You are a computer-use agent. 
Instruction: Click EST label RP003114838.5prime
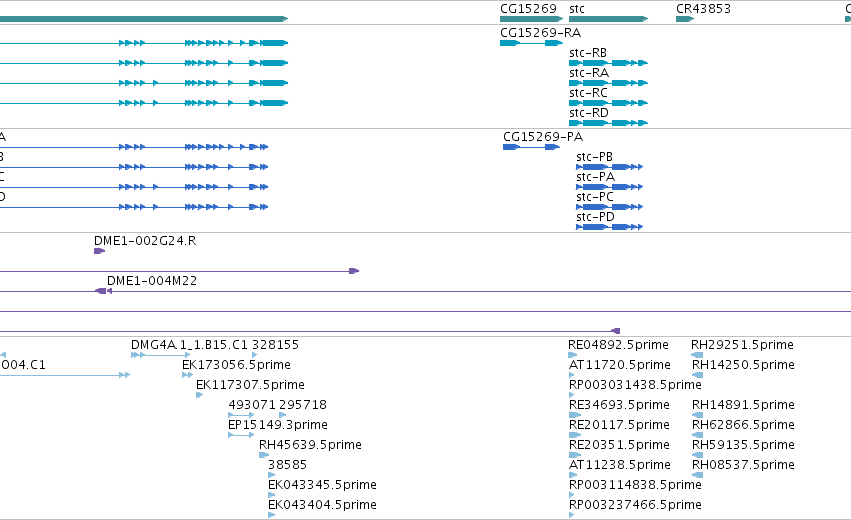(635, 485)
